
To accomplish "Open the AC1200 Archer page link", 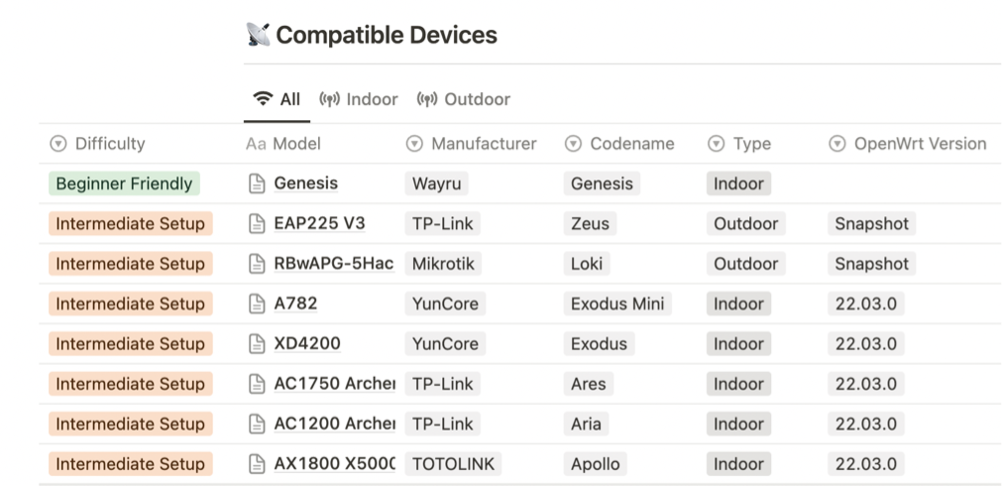I will [334, 424].
